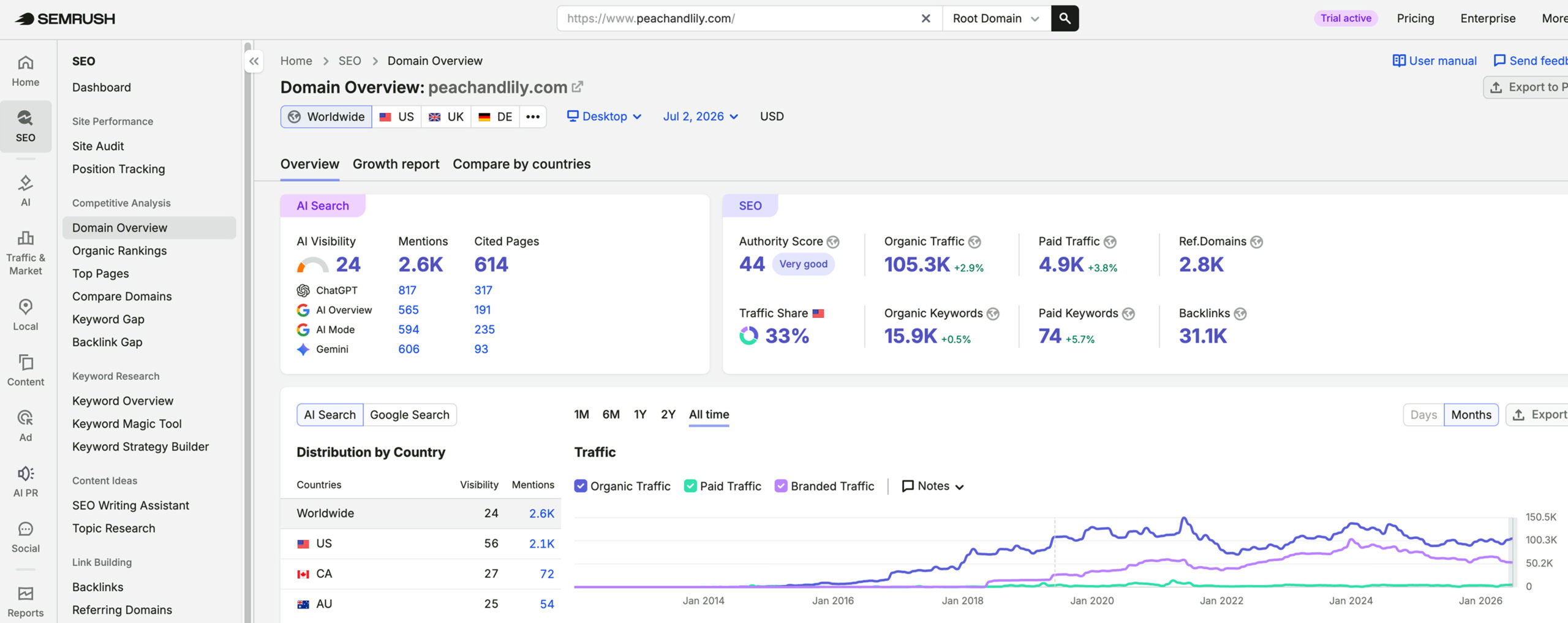Select Google Search toggle
The height and width of the screenshot is (623, 1568).
(x=410, y=415)
